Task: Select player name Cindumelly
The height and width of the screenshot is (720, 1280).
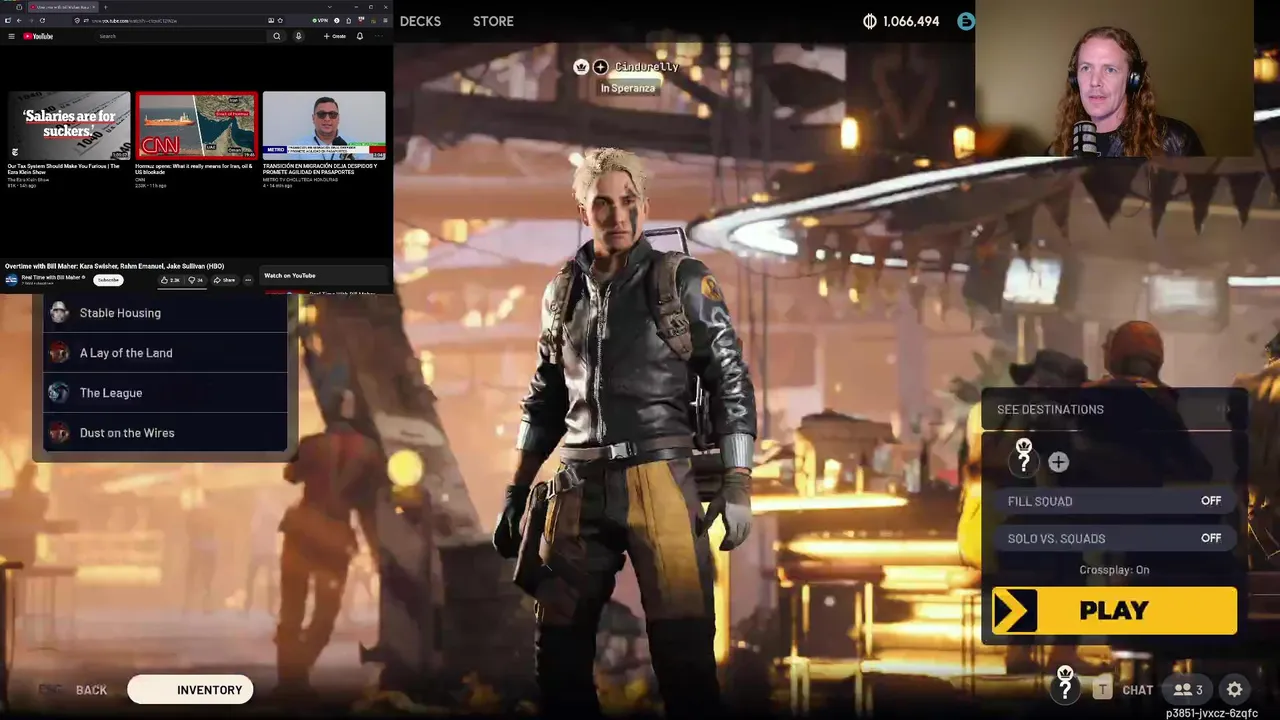Action: (646, 67)
